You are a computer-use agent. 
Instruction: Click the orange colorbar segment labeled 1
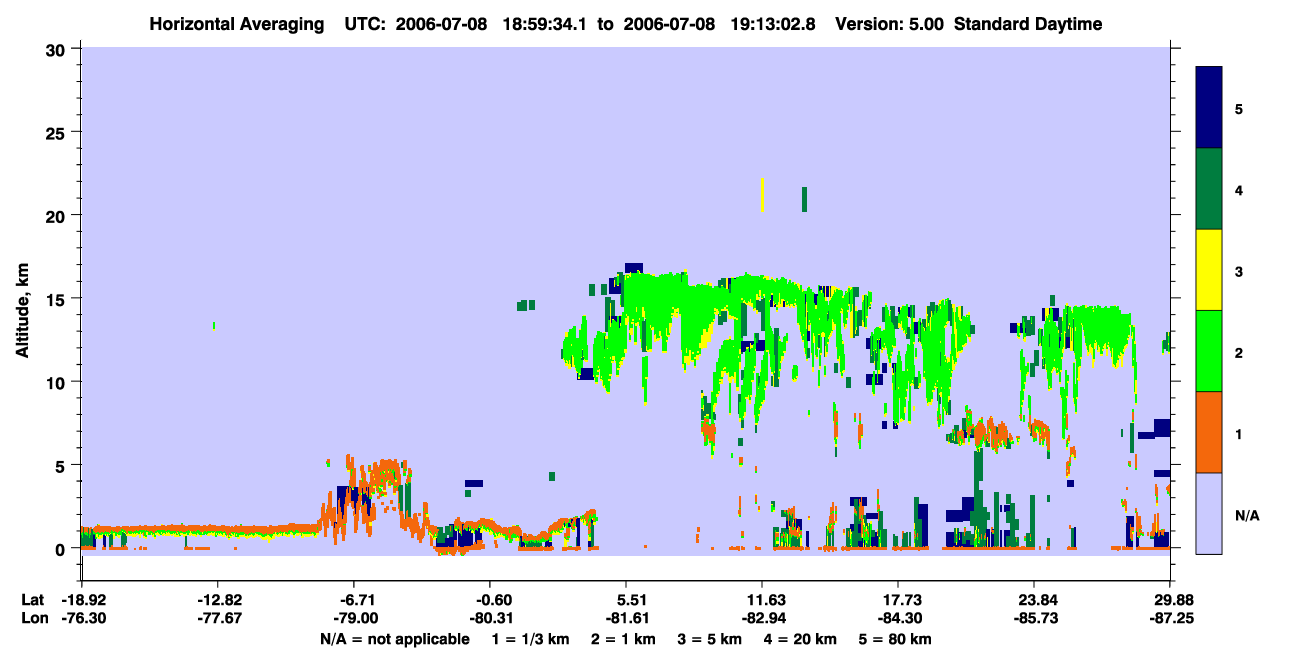1209,432
